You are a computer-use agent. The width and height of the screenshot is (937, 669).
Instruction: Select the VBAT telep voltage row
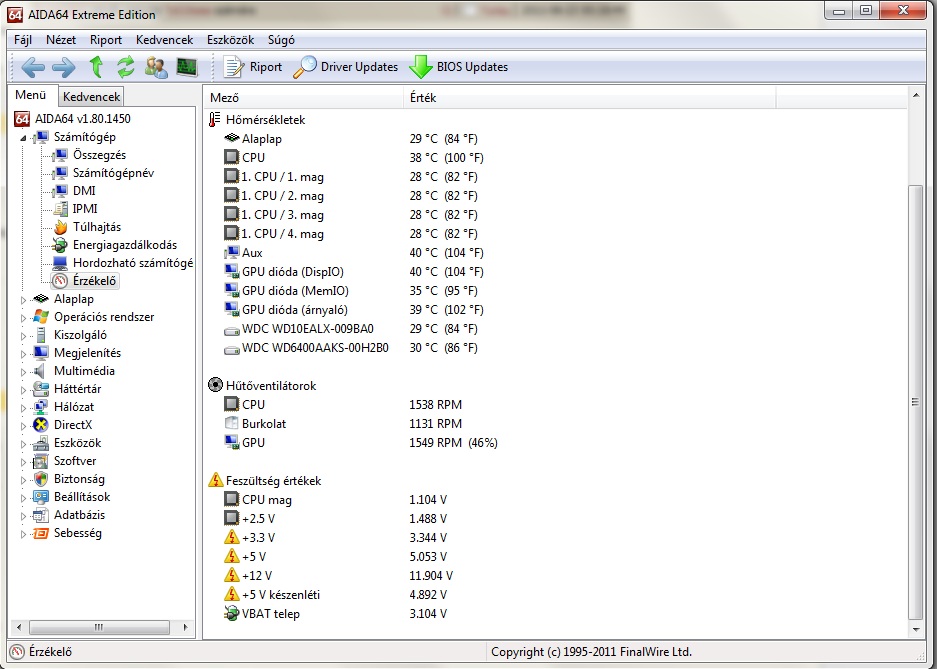pos(556,613)
